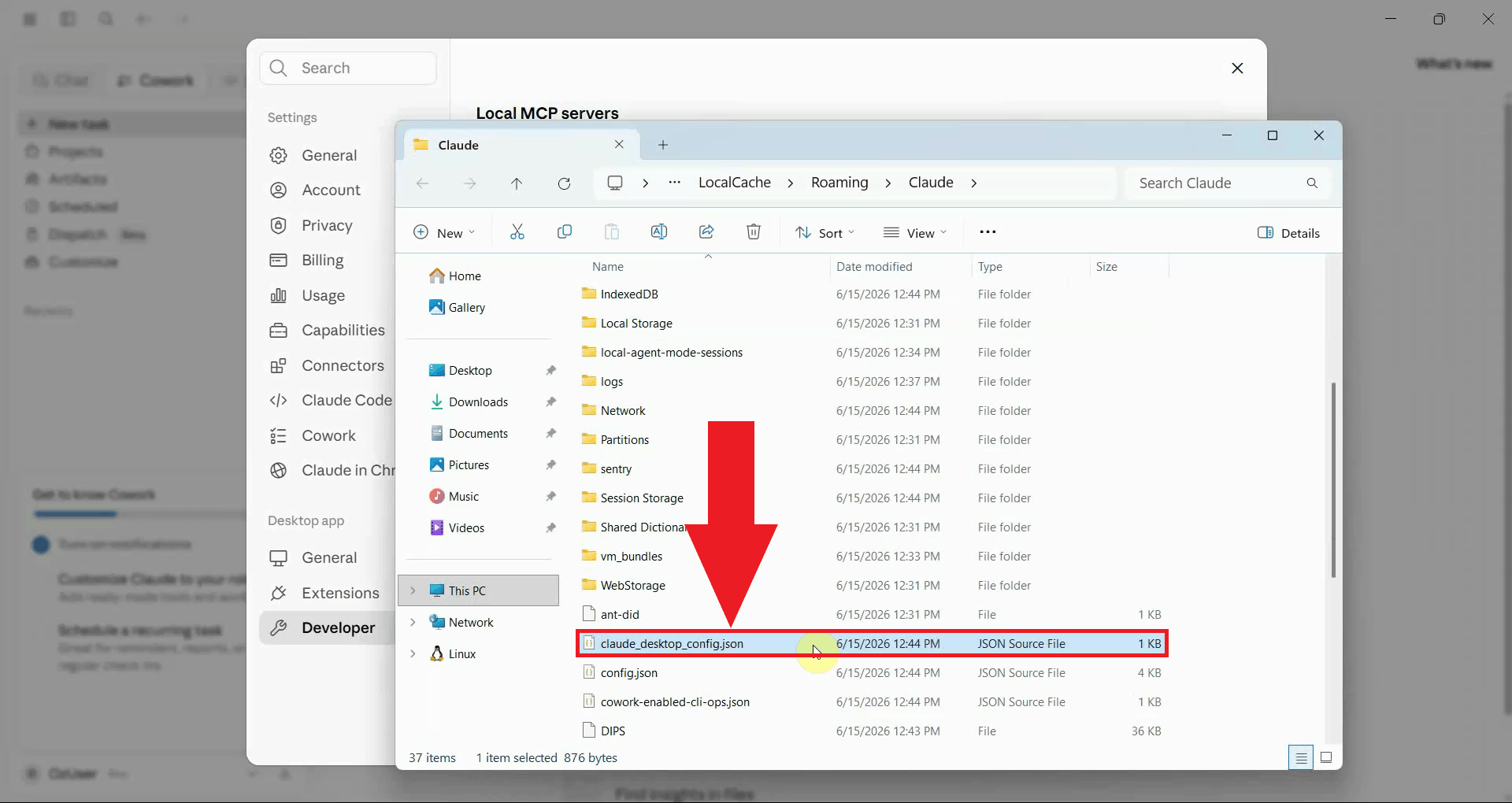Open the Explorer search icon
The width and height of the screenshot is (1512, 803).
pos(1312,183)
